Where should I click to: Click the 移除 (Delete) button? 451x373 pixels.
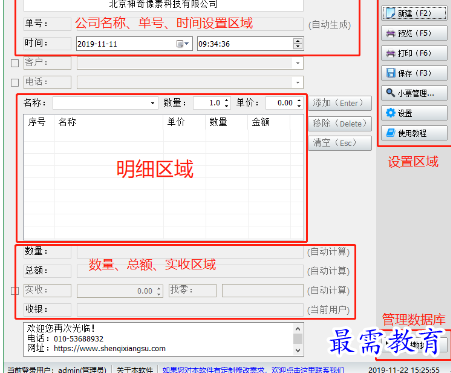(x=340, y=123)
